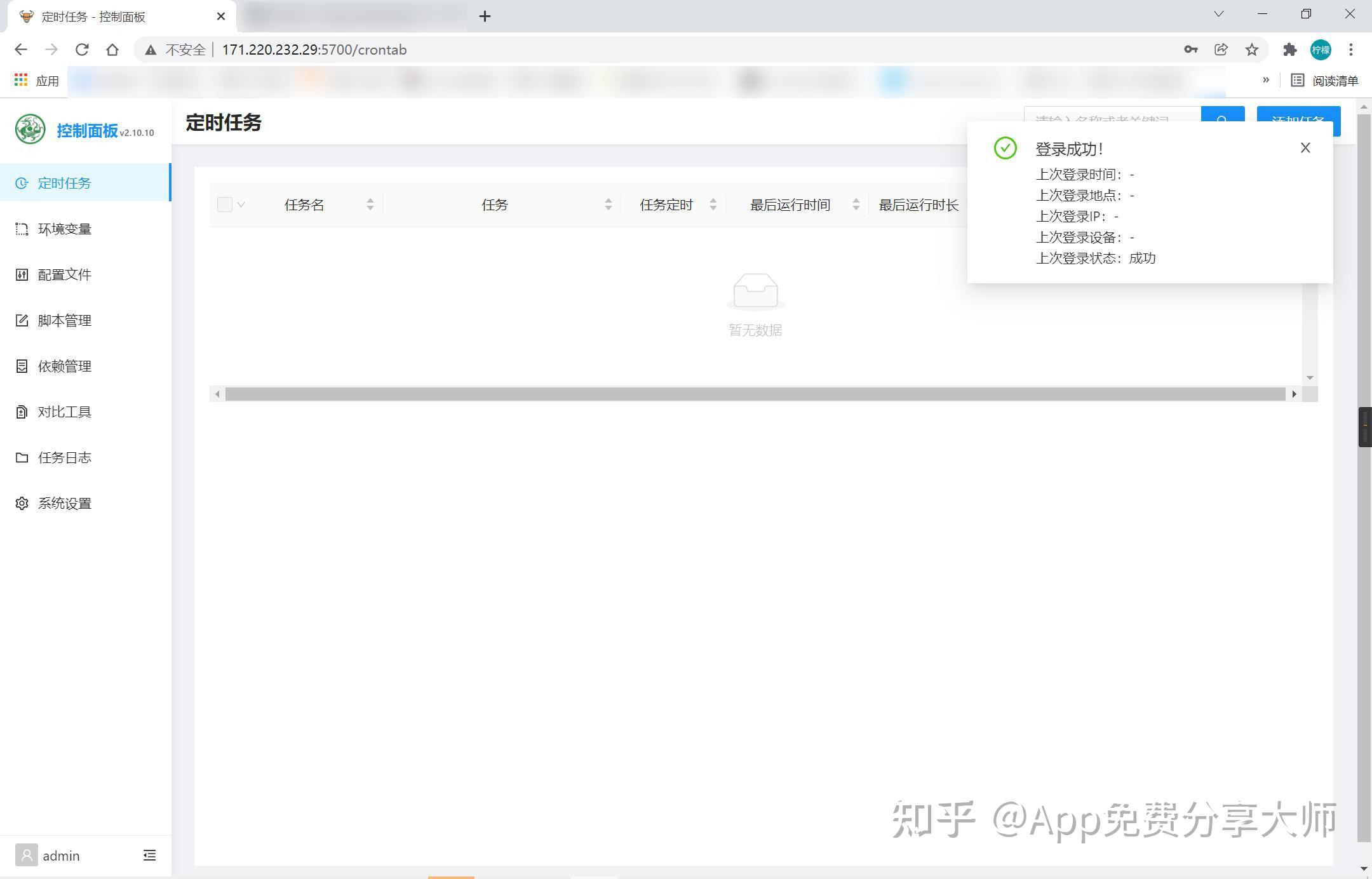Open 配置文件 settings file icon
Viewport: 1372px width, 879px height.
click(23, 274)
